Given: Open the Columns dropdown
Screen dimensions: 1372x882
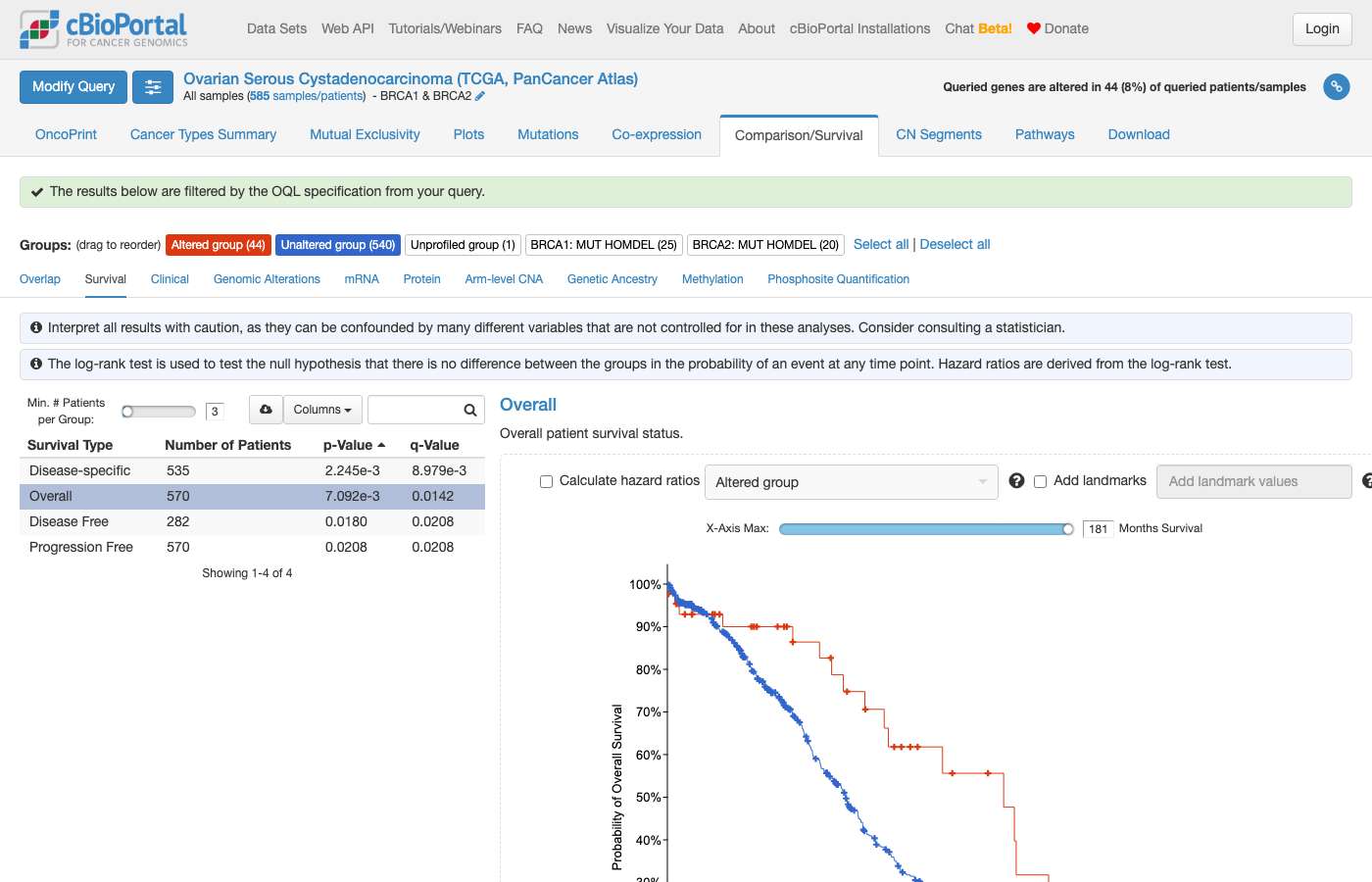Looking at the screenshot, I should click(x=322, y=410).
